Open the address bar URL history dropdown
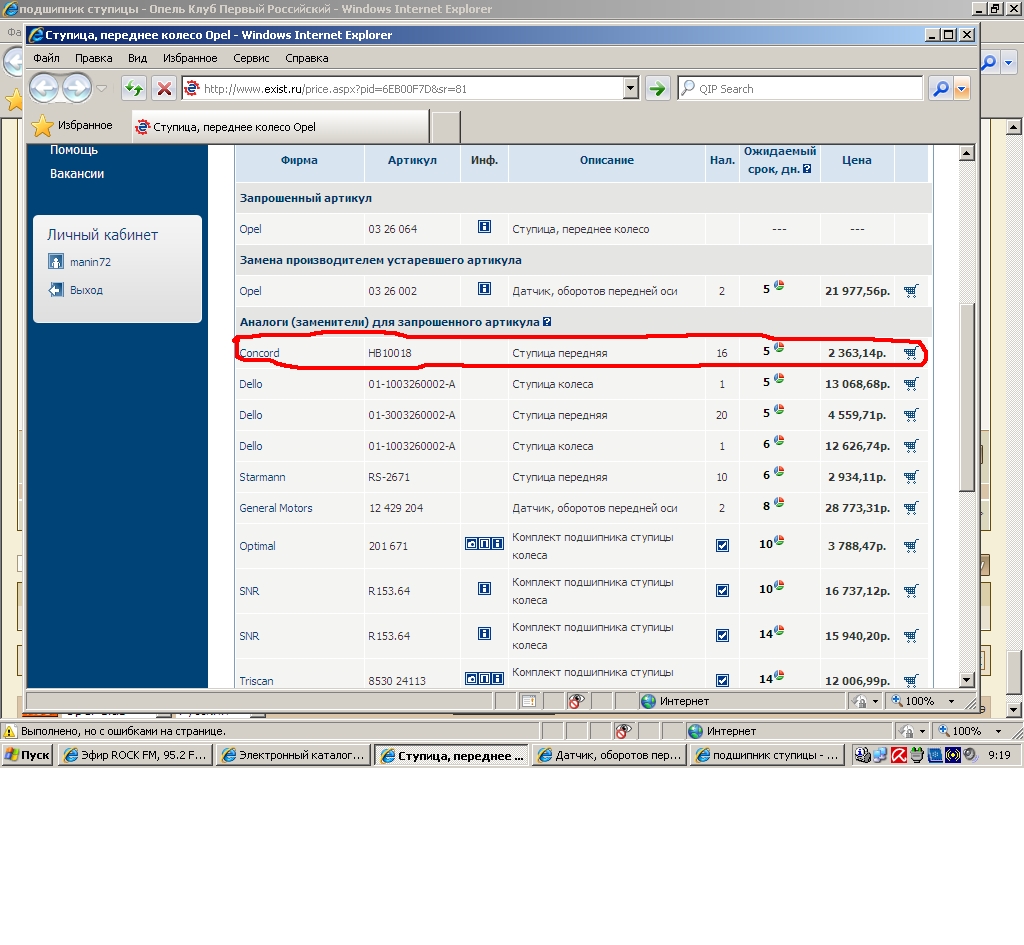The image size is (1024, 945). pyautogui.click(x=631, y=88)
